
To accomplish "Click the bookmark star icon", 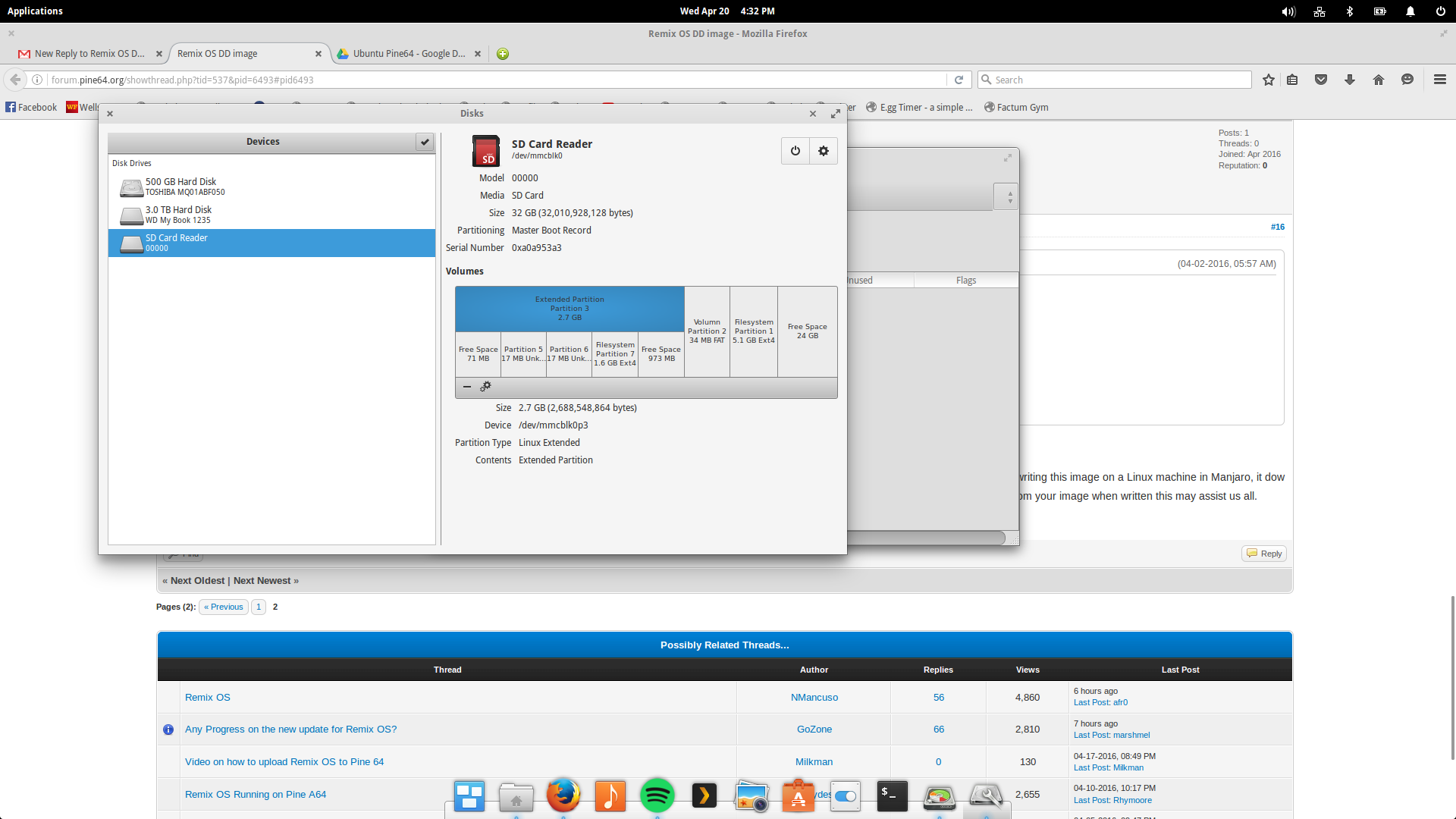I will 1268,80.
